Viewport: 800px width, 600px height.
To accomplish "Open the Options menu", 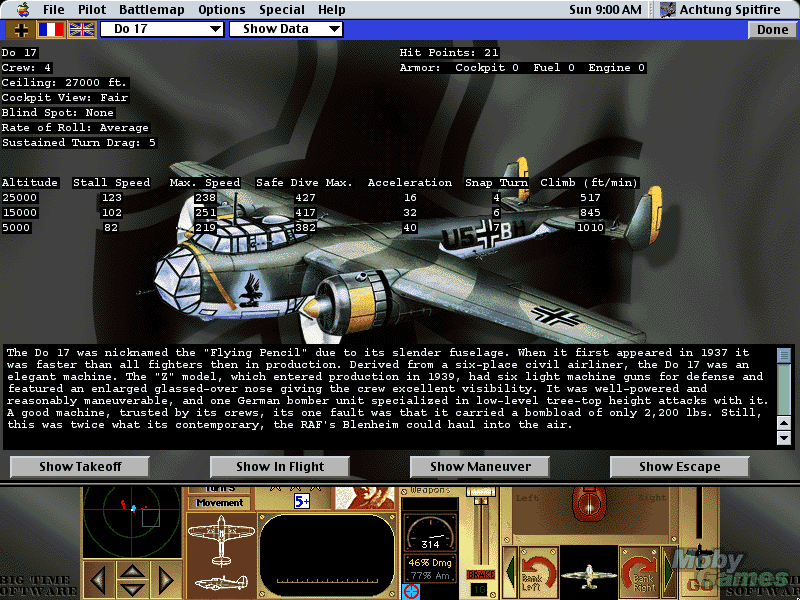I will 221,10.
